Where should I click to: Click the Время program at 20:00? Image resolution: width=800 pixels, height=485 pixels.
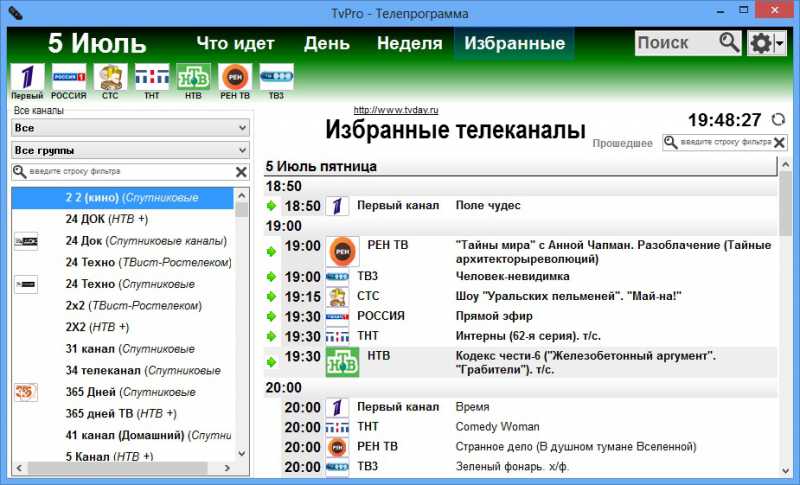click(x=472, y=407)
